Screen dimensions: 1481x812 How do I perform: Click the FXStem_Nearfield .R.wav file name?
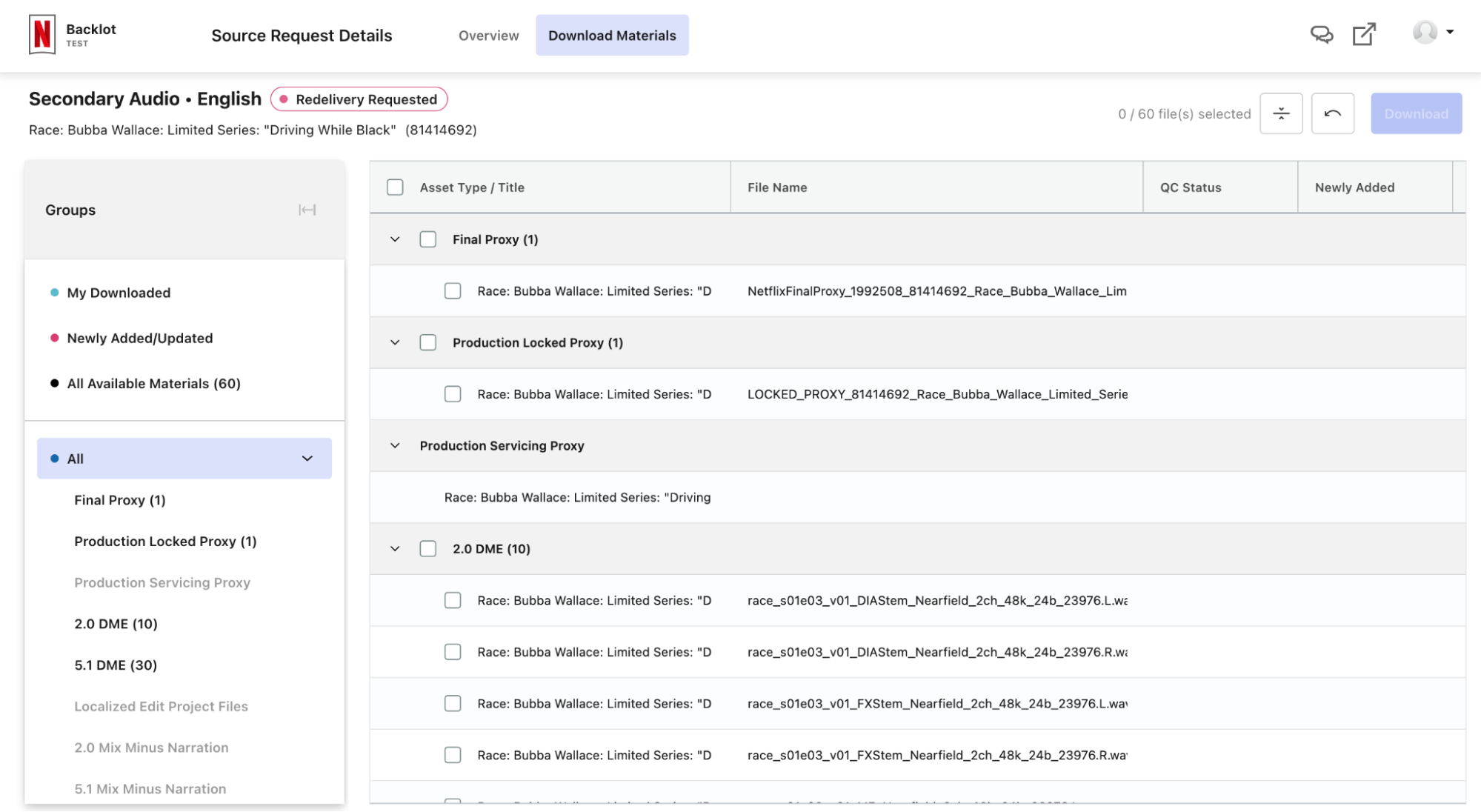(937, 755)
